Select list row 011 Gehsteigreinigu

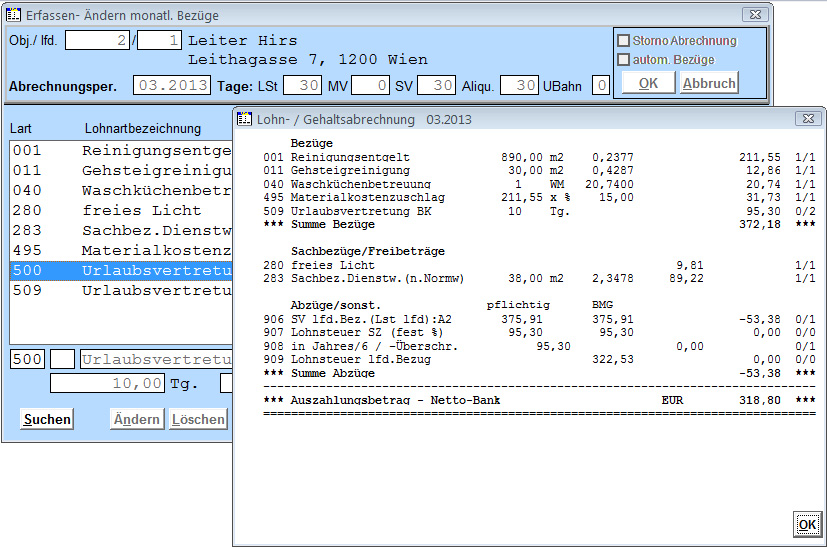point(121,170)
